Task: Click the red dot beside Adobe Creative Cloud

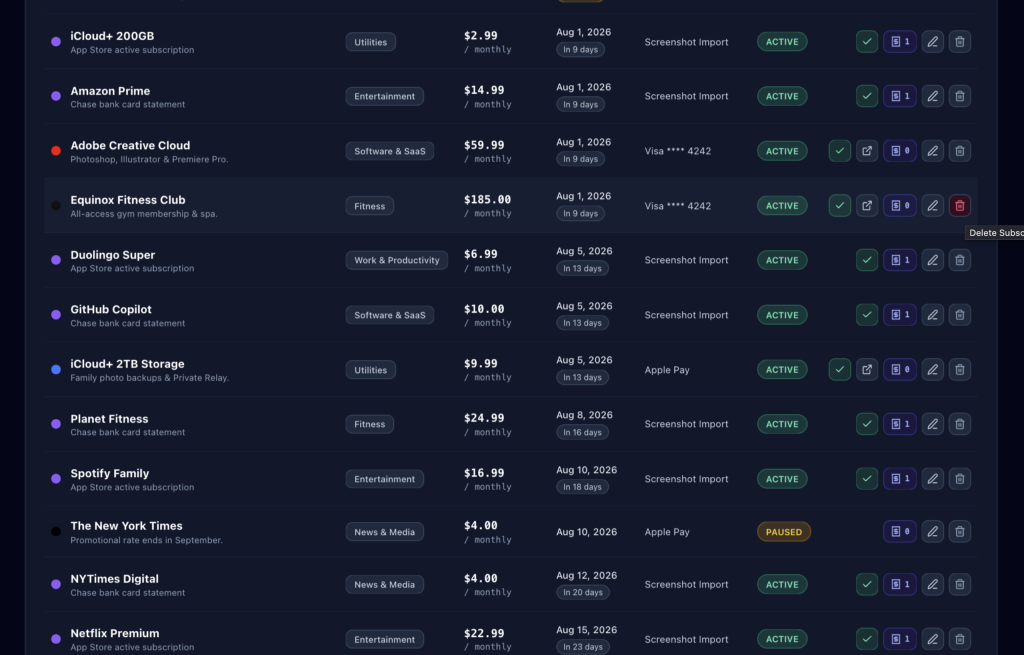Action: [x=56, y=151]
